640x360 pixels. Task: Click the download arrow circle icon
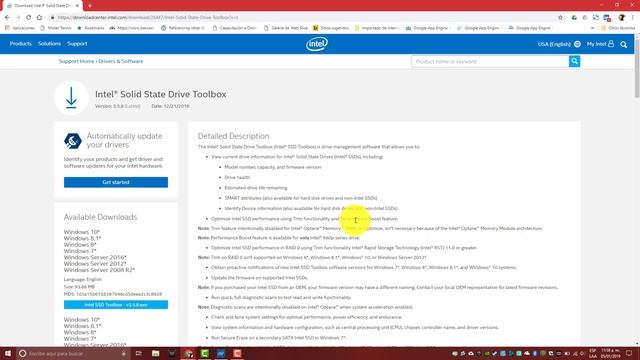point(71,98)
